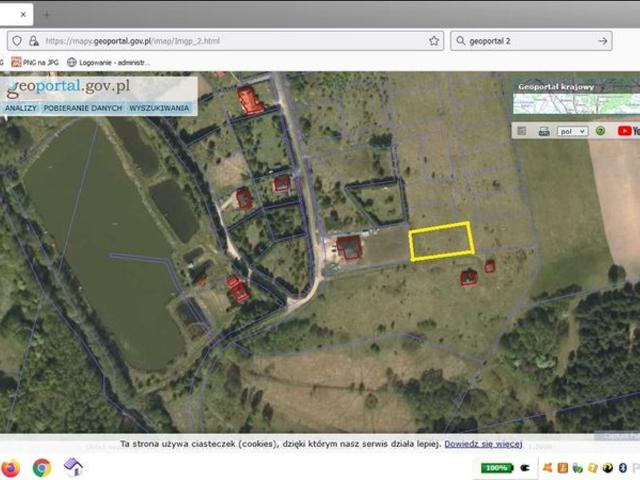Open the green help question mark icon
Viewport: 640px width, 480px height.
(x=600, y=131)
